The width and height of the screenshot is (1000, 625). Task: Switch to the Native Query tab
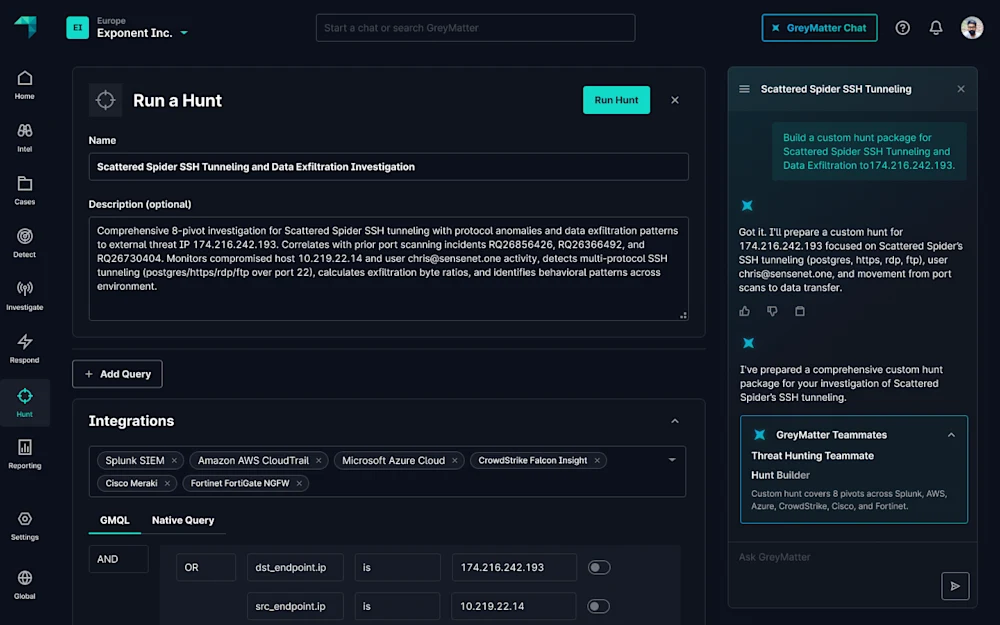point(183,520)
